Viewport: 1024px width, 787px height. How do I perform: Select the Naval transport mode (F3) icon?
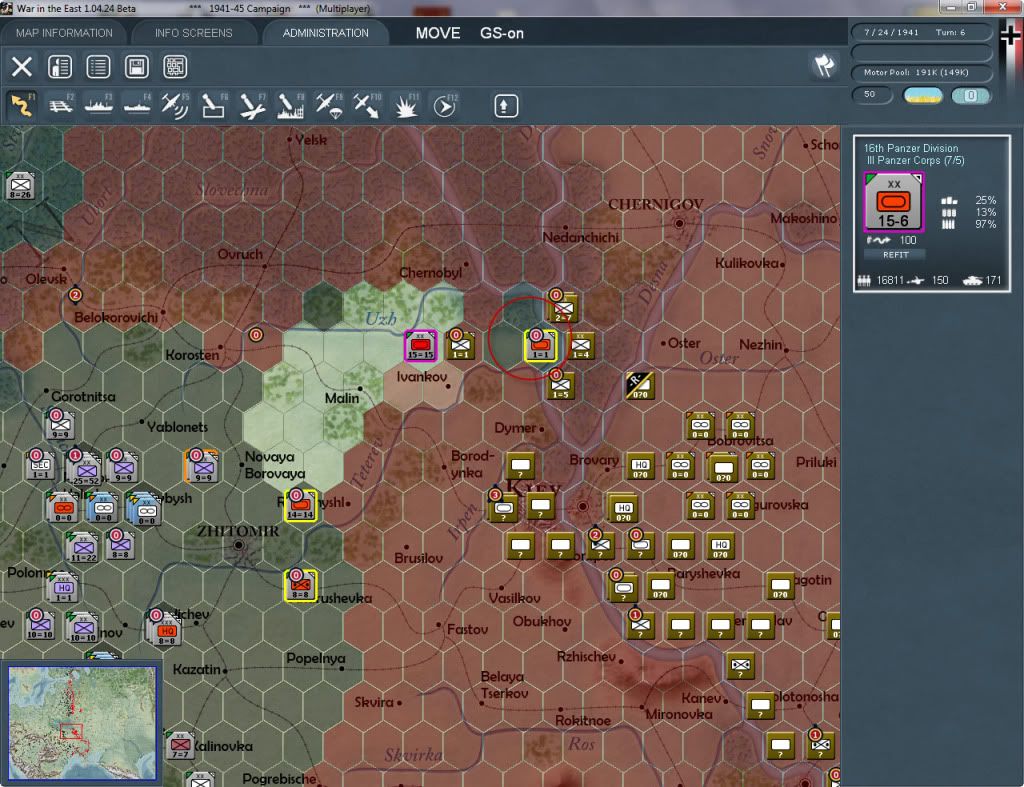pyautogui.click(x=99, y=105)
